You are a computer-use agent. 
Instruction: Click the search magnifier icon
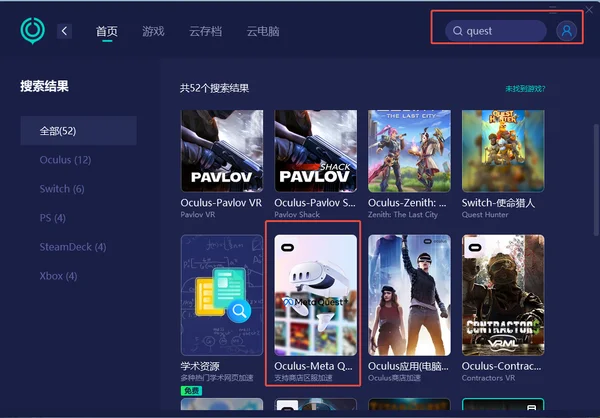(458, 31)
